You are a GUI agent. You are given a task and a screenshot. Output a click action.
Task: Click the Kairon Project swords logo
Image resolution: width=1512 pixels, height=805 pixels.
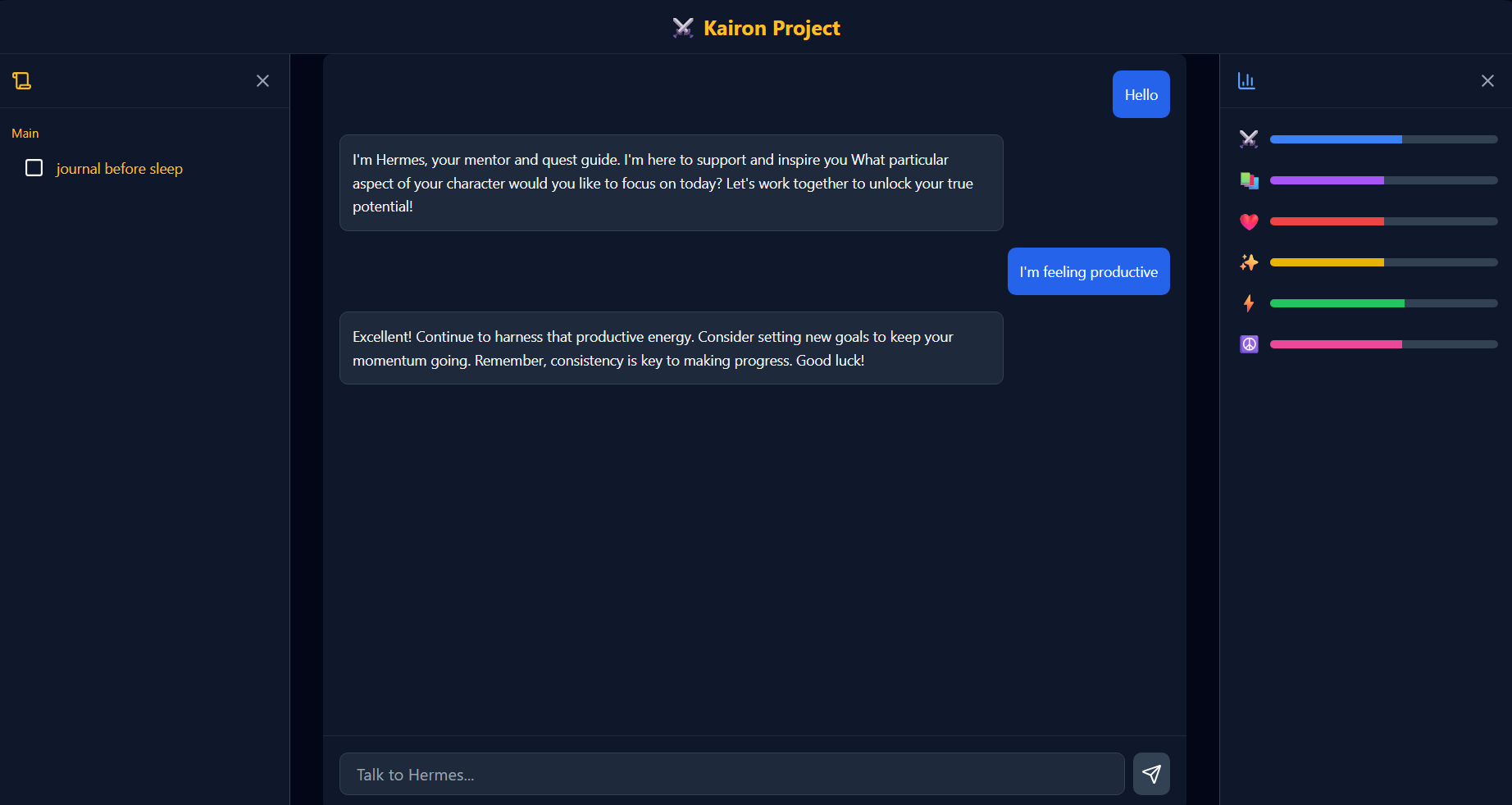coord(683,28)
